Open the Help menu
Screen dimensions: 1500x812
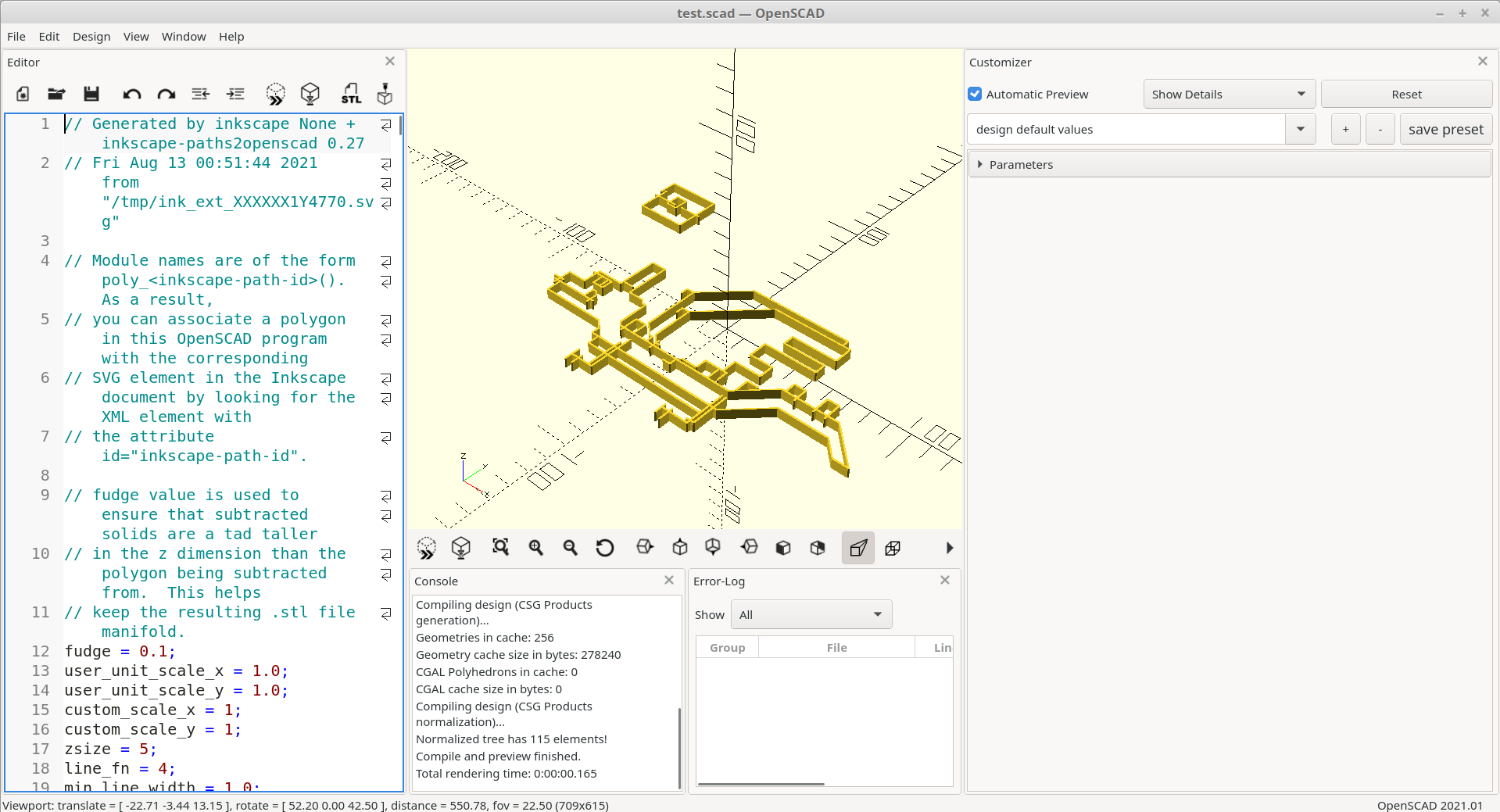[x=231, y=36]
